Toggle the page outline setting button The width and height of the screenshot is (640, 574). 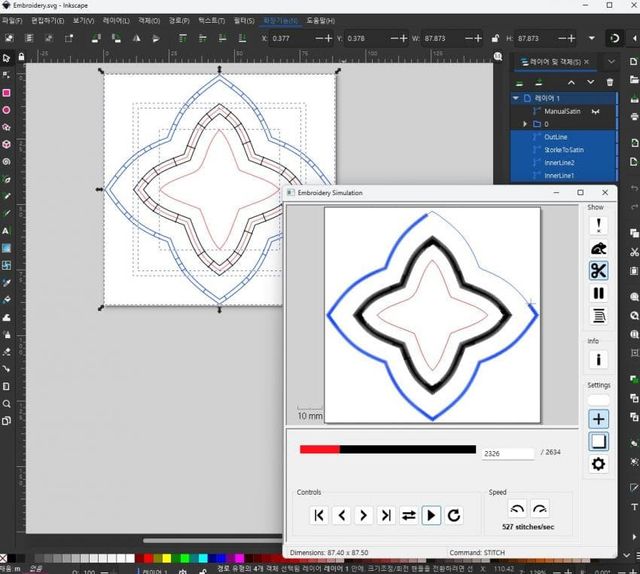(598, 441)
